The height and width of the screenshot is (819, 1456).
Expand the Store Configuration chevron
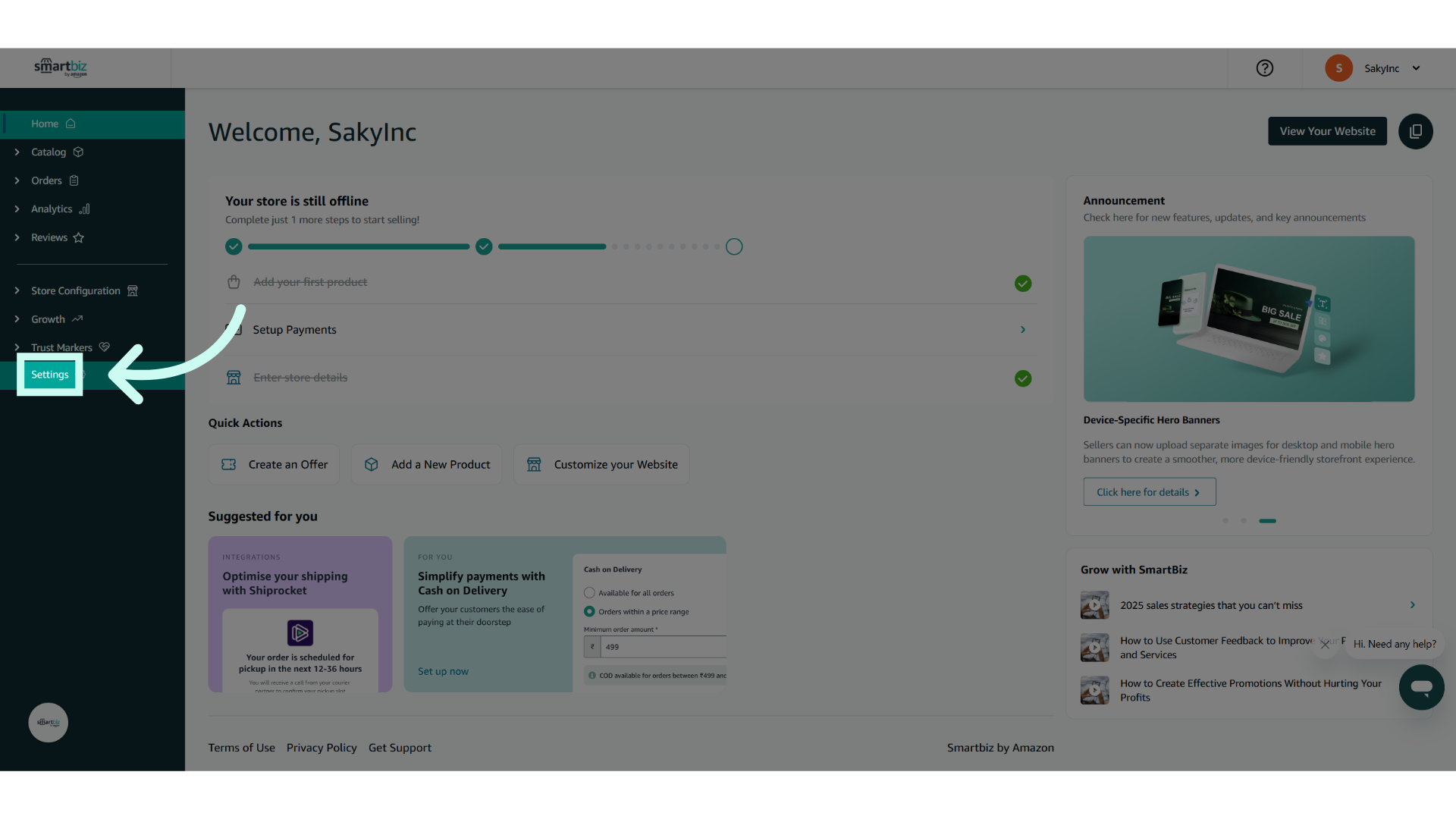[x=17, y=290]
